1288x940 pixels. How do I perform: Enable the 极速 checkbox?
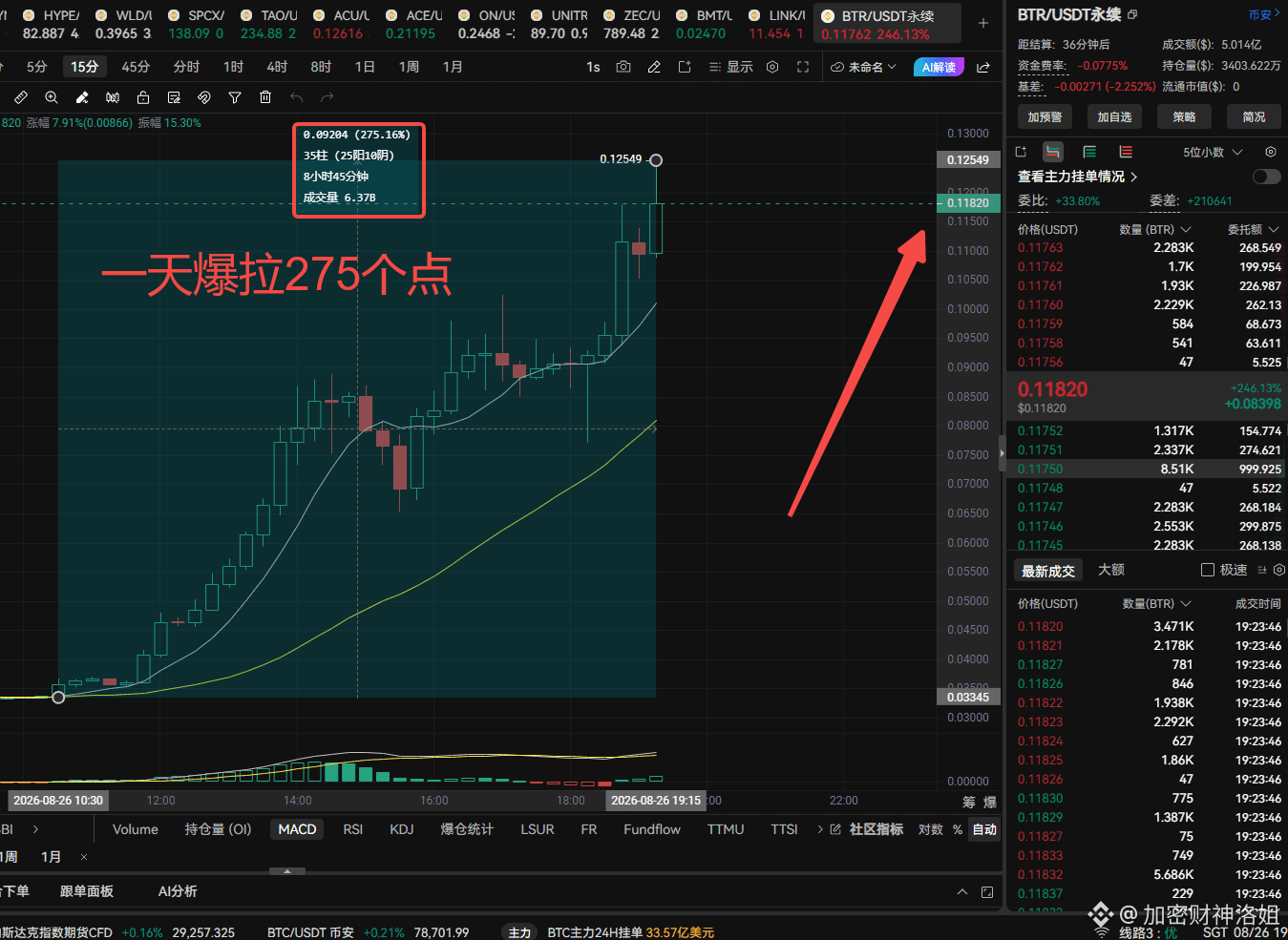tap(1208, 570)
